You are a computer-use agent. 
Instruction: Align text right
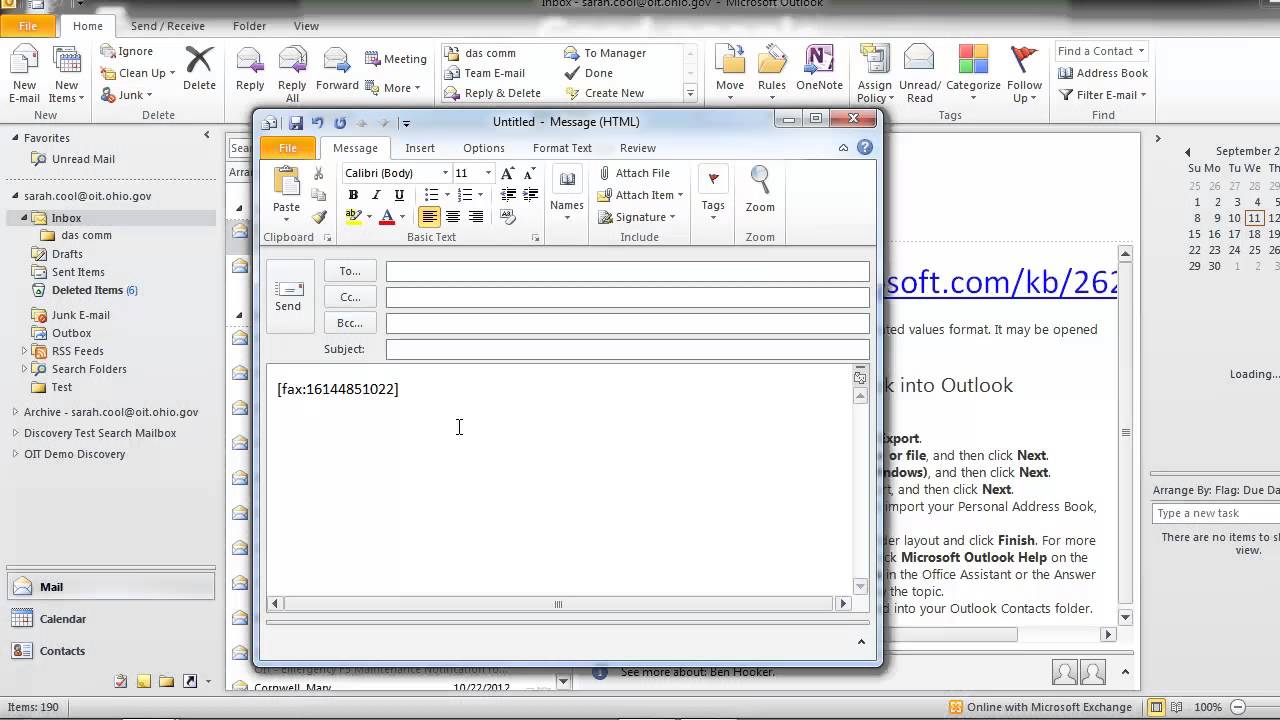476,216
